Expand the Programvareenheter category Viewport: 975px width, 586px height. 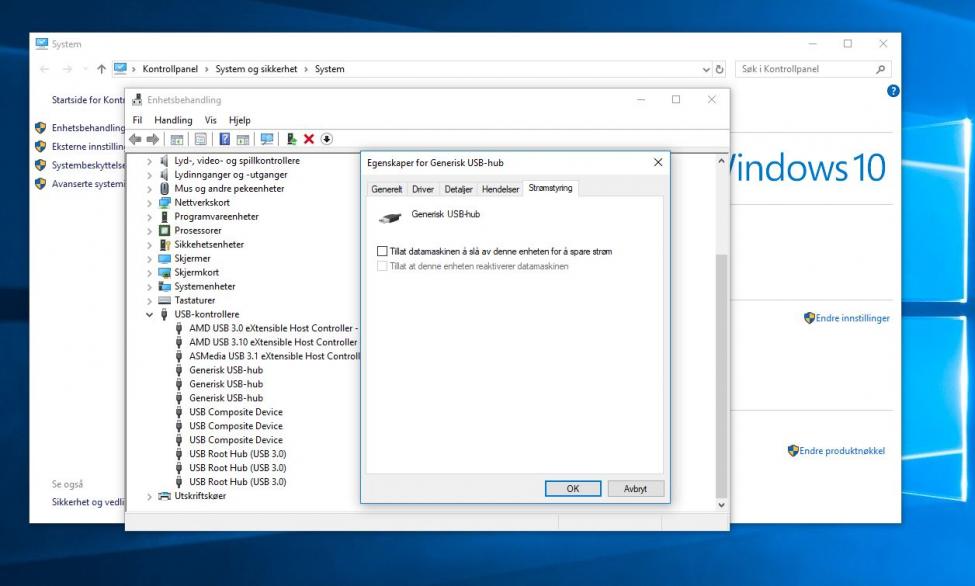[149, 217]
